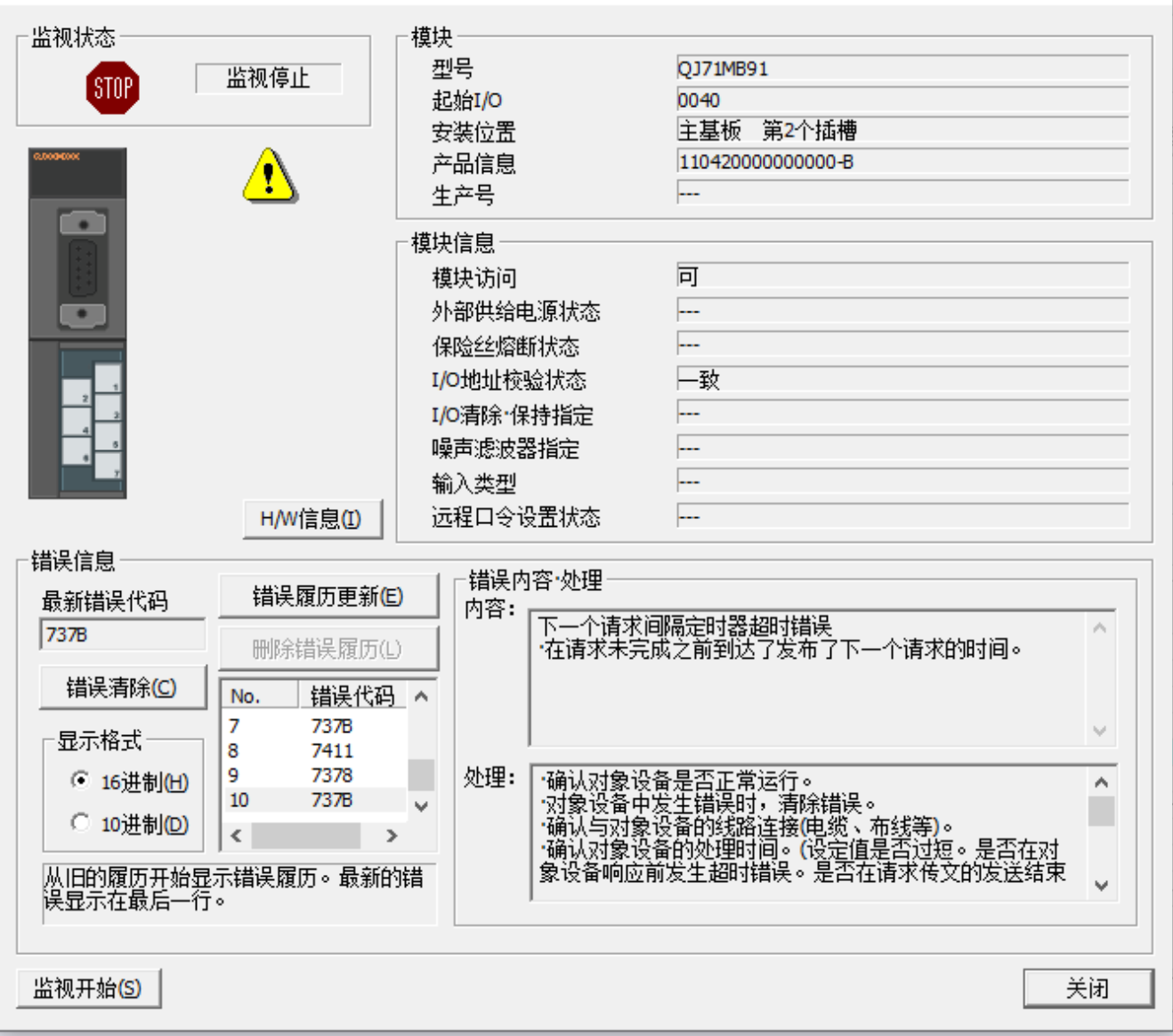Close the dialog with 关闭 button
Screen dimensions: 1173x1036
1088,988
